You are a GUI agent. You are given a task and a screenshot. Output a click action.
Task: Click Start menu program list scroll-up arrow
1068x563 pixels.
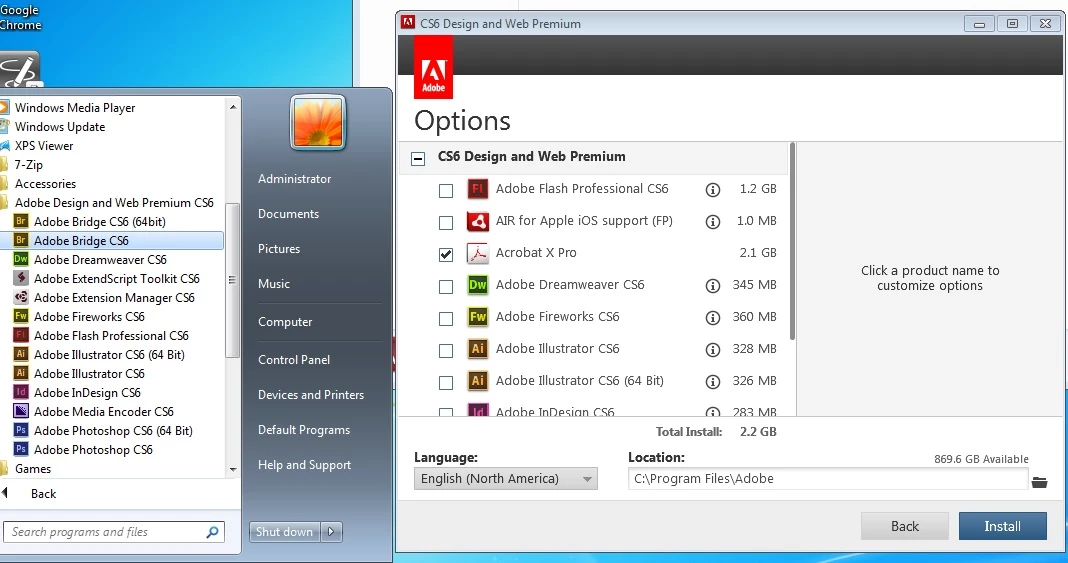(x=233, y=107)
